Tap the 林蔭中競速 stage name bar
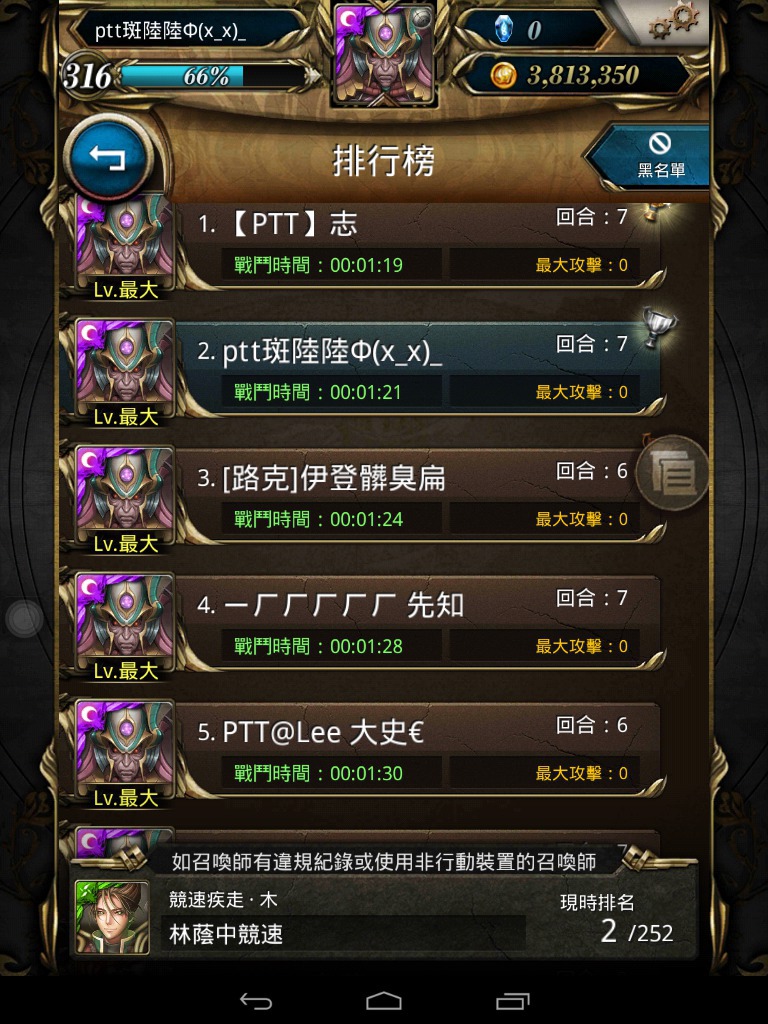 point(344,933)
